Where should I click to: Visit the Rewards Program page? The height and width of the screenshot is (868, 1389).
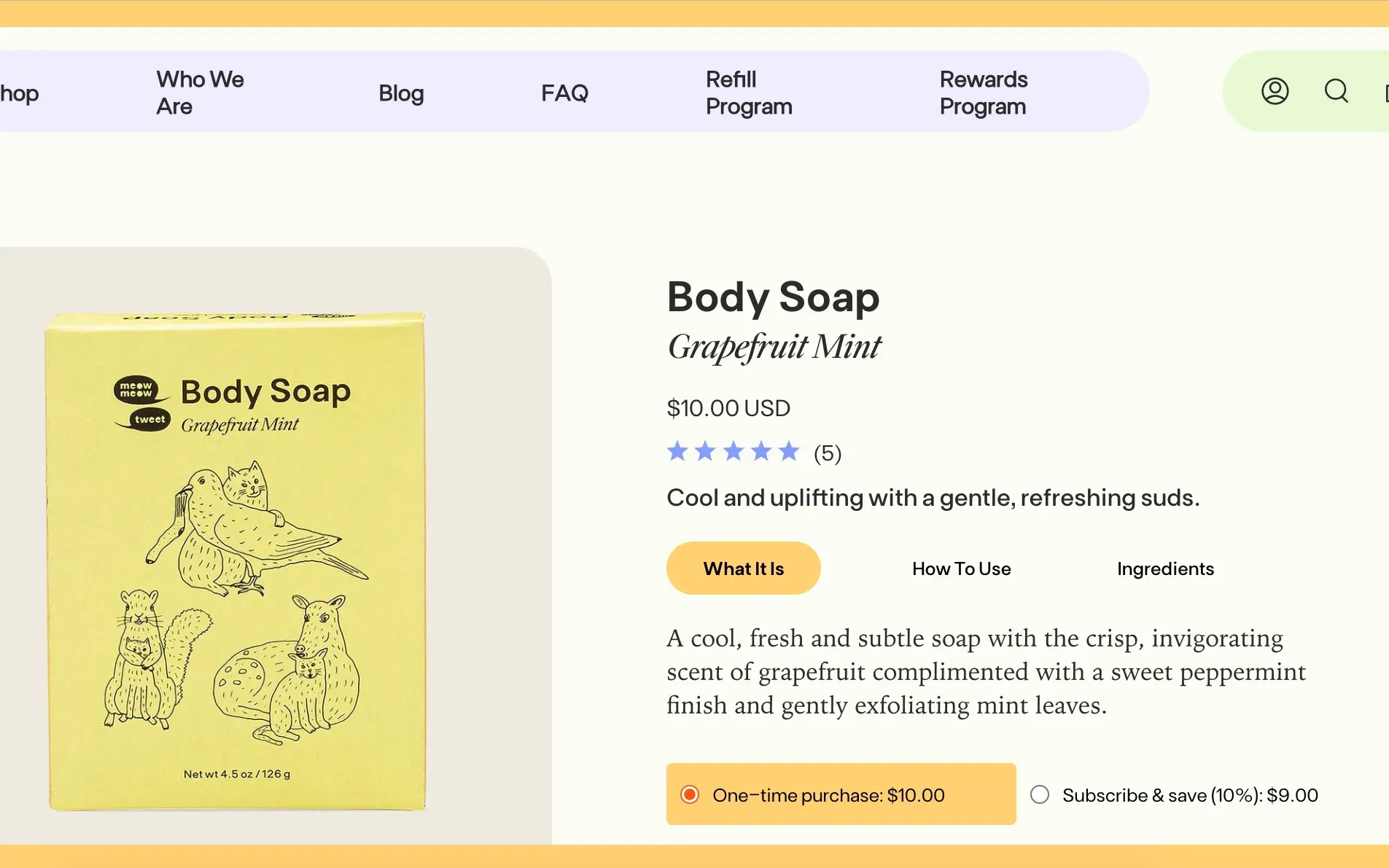point(984,93)
